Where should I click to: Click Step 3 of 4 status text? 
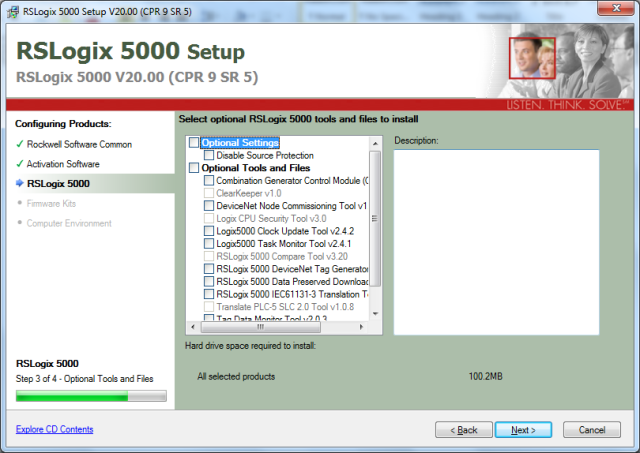click(x=84, y=379)
